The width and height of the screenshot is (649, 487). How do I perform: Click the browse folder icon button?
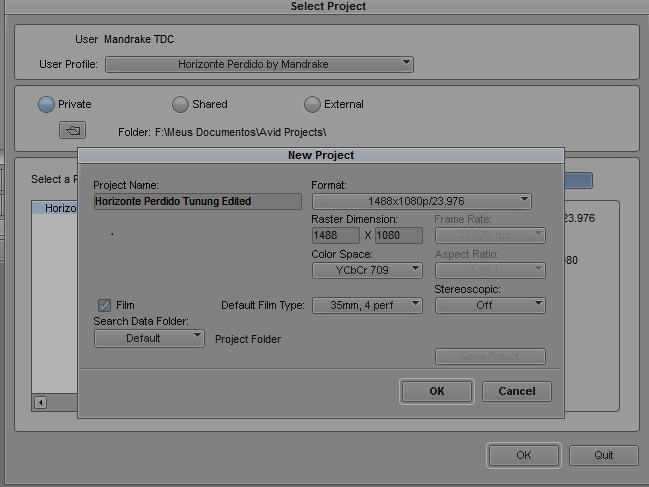pyautogui.click(x=72, y=130)
